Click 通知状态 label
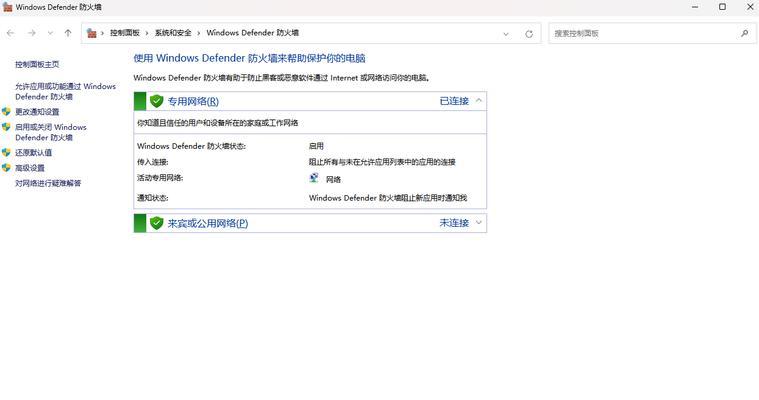This screenshot has height=400, width=759. pyautogui.click(x=152, y=198)
